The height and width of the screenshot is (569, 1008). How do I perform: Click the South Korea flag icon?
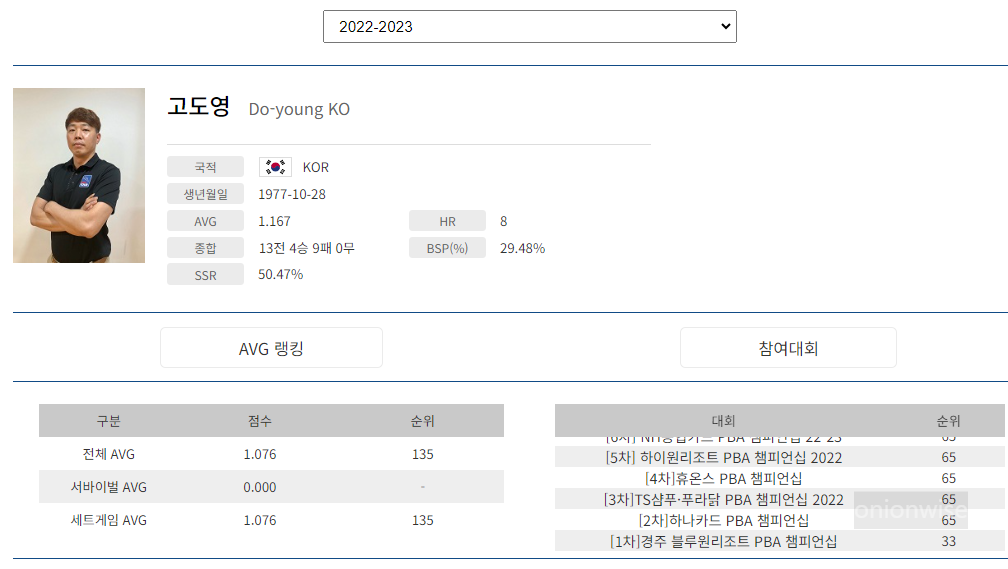pyautogui.click(x=275, y=167)
